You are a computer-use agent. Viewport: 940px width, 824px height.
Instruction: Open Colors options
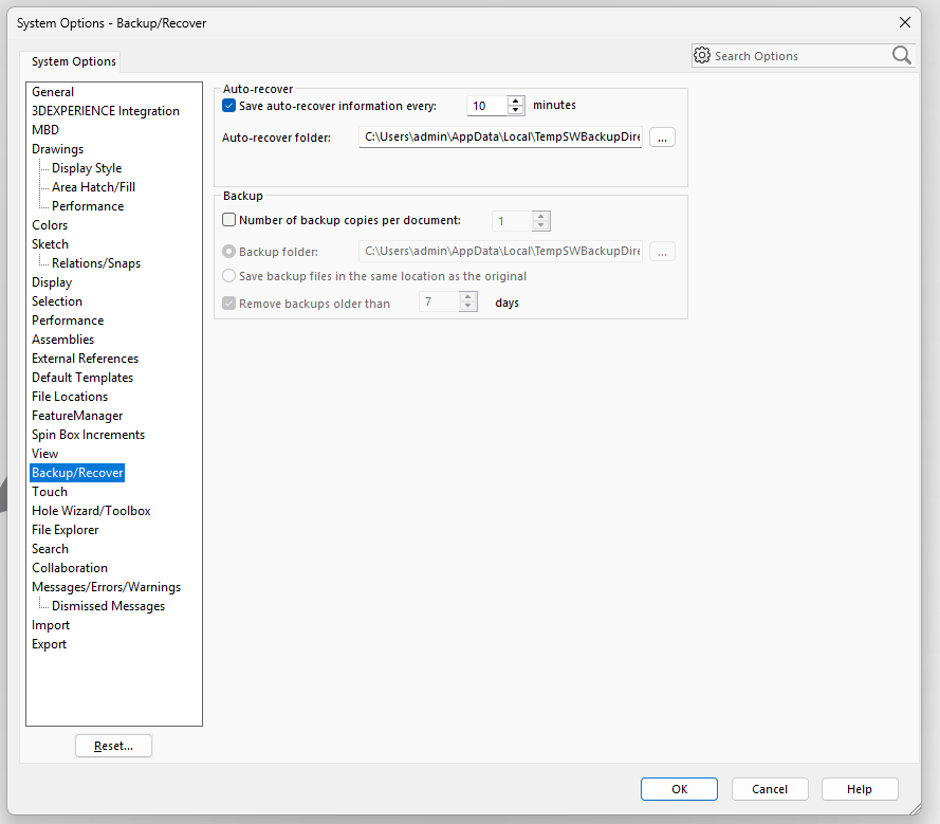pos(50,225)
